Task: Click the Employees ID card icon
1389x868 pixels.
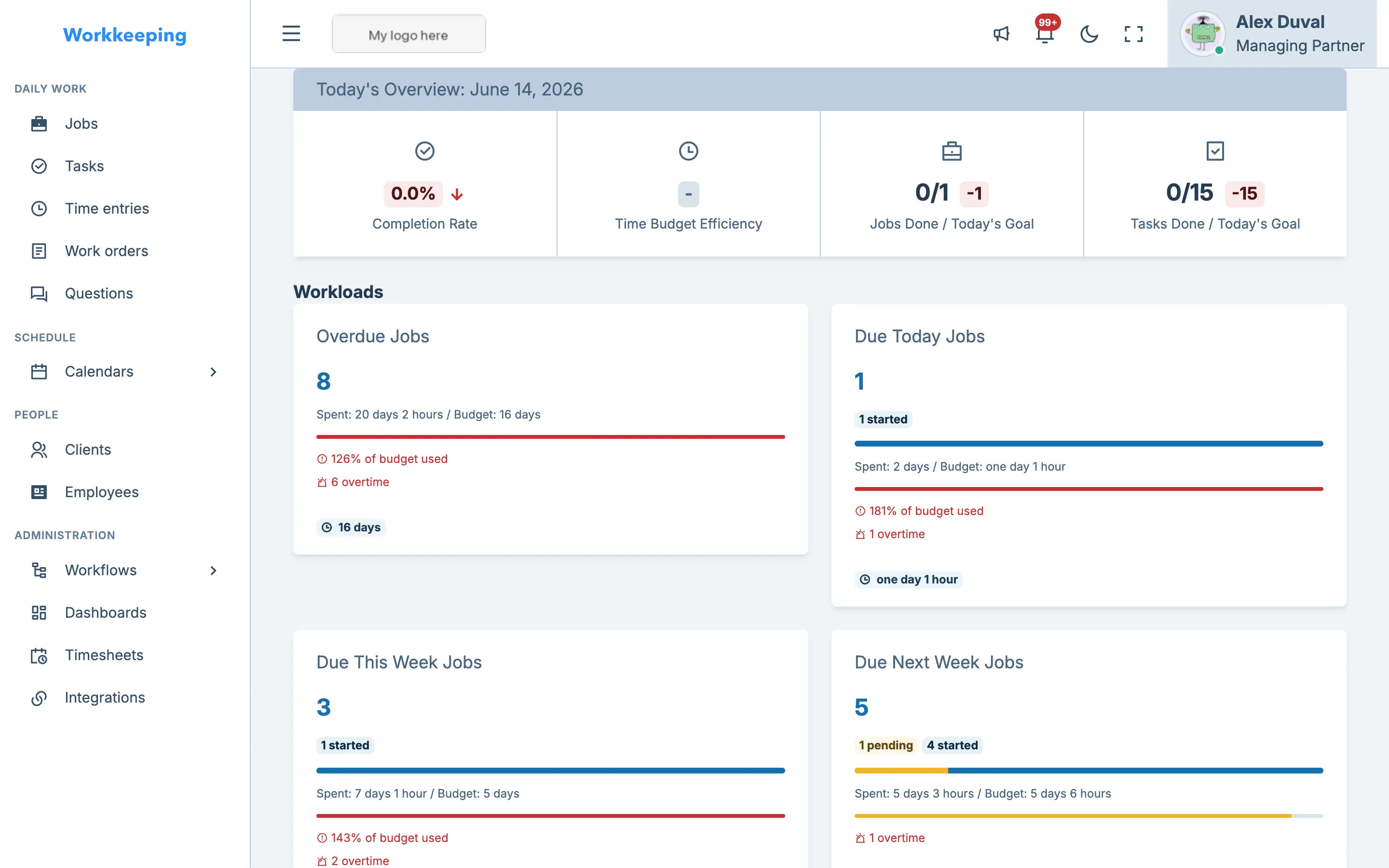Action: click(x=39, y=492)
